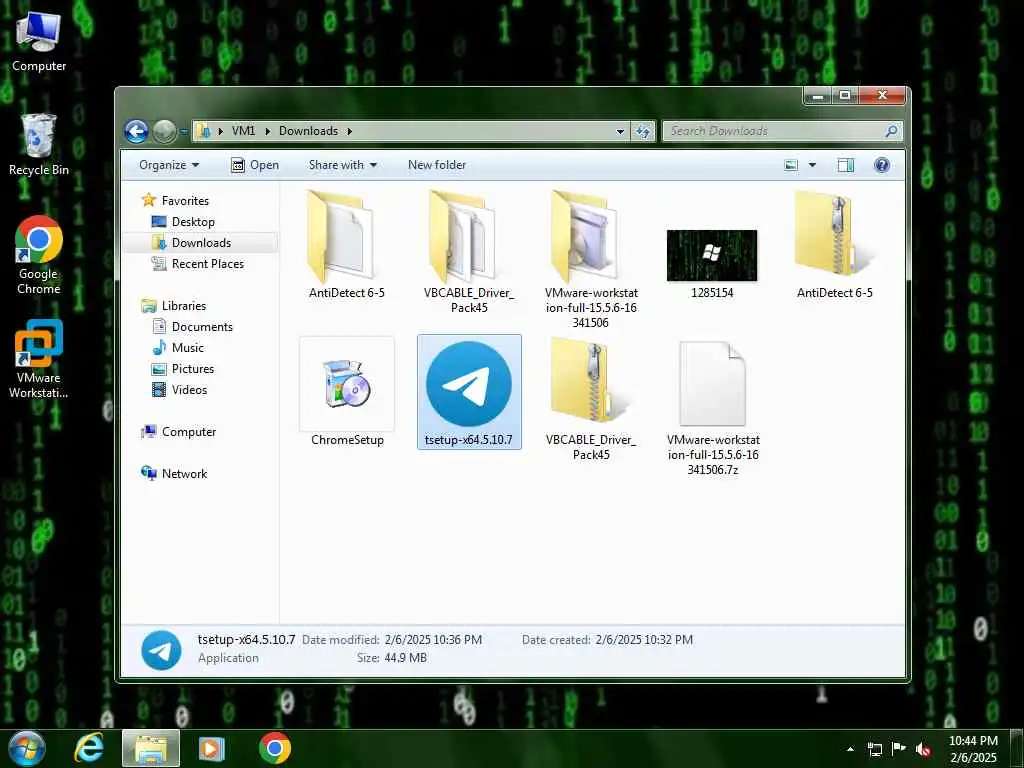Select the first AntiDetect 6-5 folder

pos(347,244)
